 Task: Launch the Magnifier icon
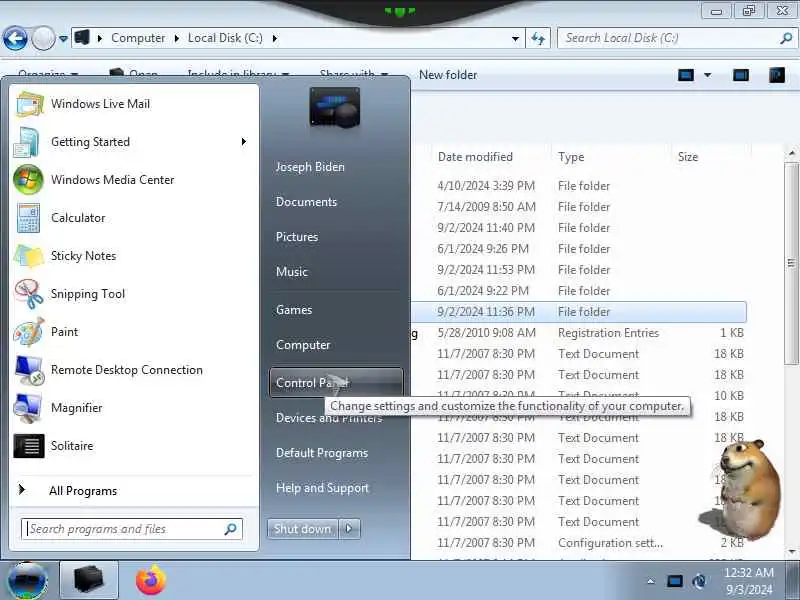click(x=29, y=408)
